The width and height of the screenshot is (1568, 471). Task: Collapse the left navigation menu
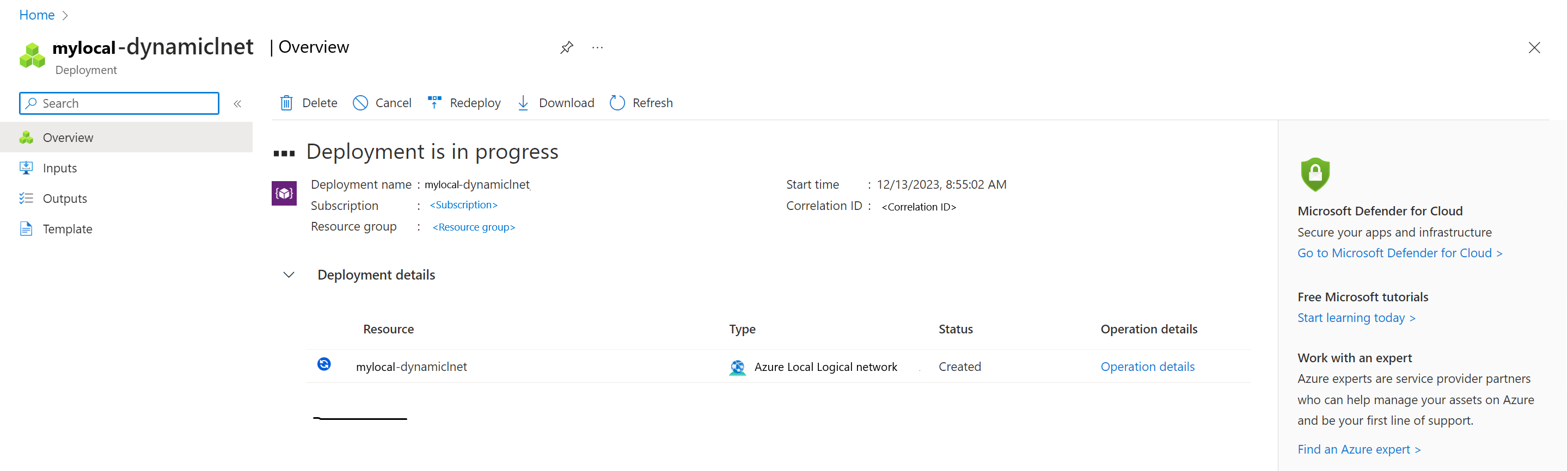[237, 104]
